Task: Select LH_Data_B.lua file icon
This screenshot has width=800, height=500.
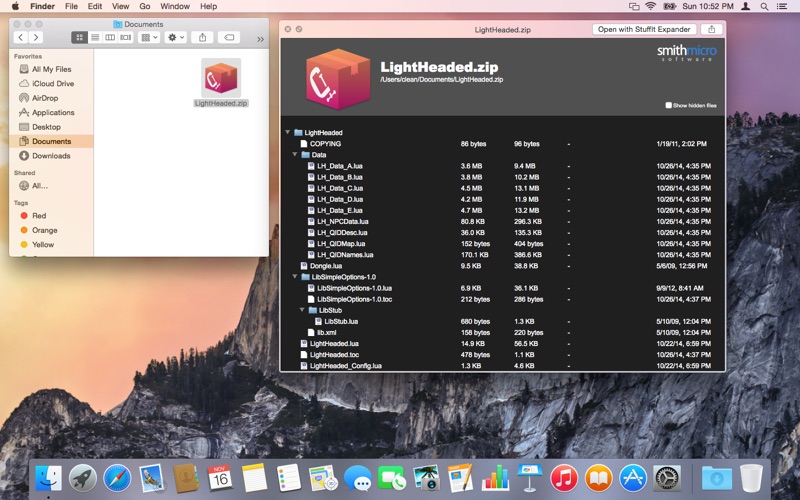Action: click(311, 177)
